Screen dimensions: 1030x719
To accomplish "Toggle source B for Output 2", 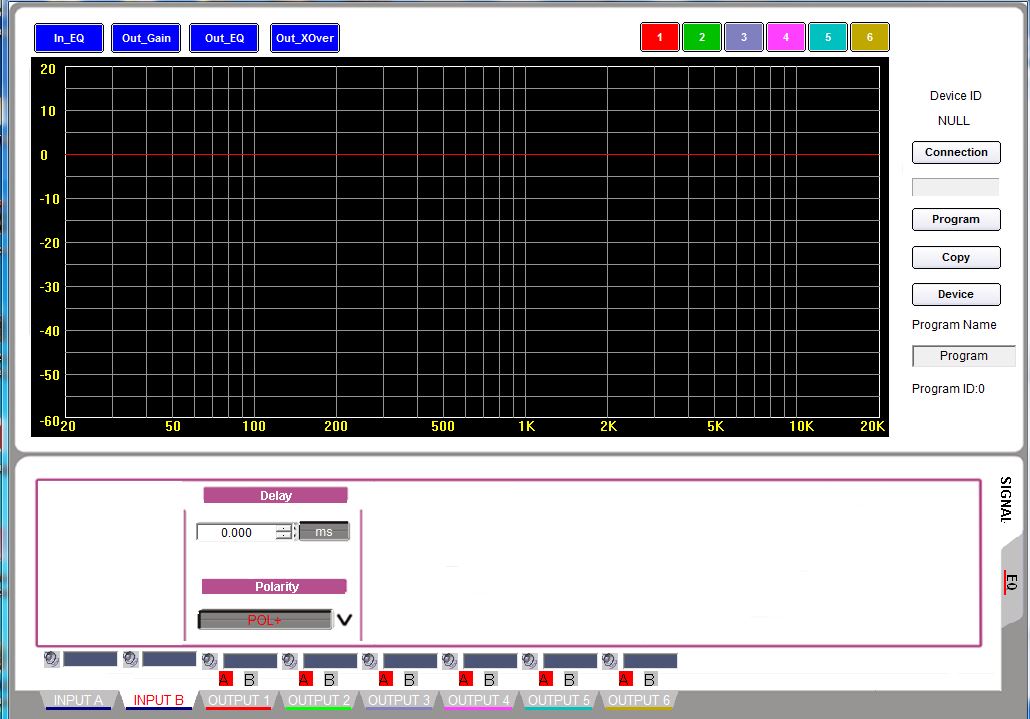I will 330,679.
